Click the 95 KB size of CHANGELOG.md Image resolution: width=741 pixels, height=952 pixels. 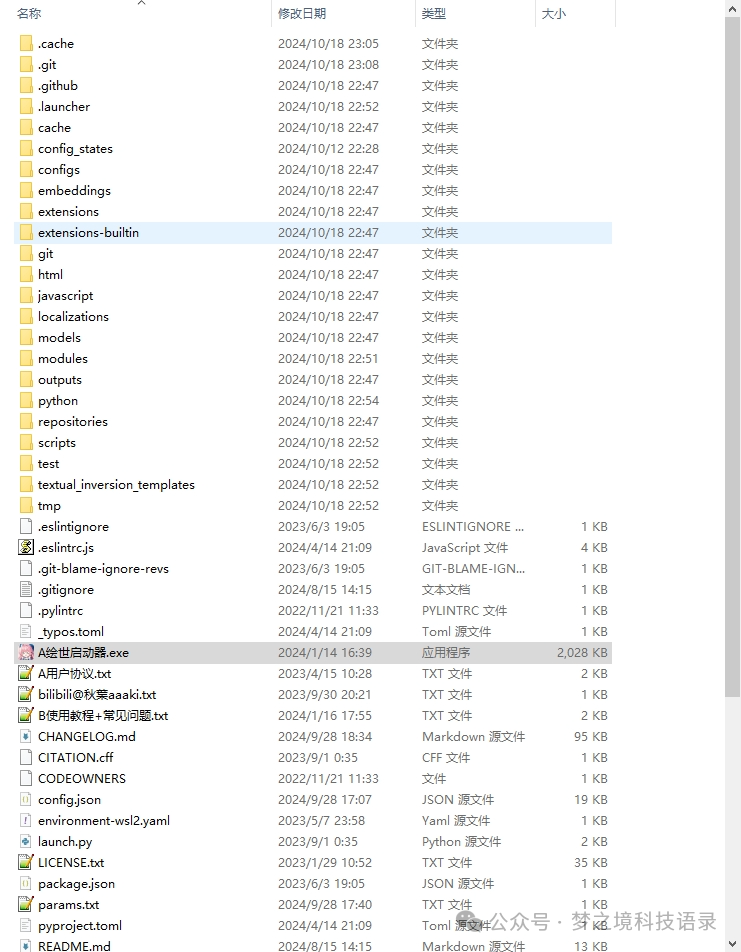(591, 736)
